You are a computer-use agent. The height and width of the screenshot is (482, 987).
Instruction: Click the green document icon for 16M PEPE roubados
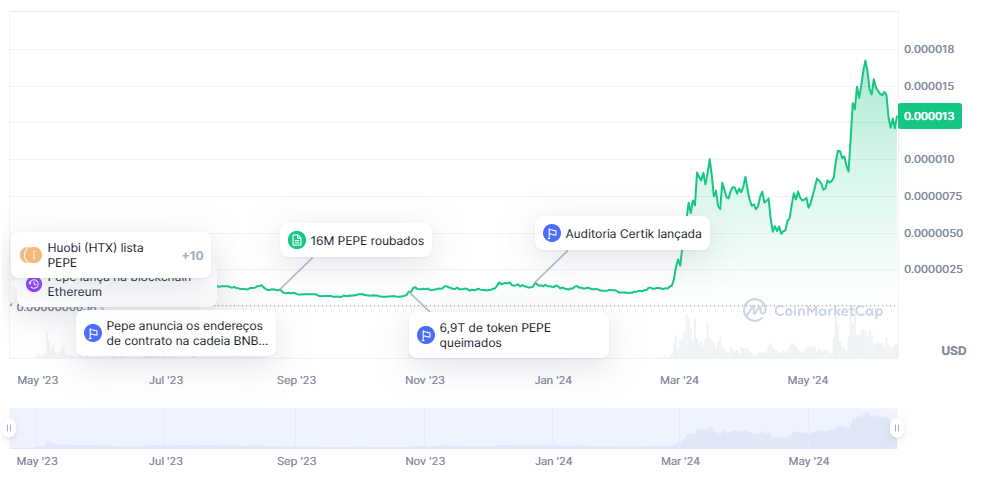(x=296, y=240)
